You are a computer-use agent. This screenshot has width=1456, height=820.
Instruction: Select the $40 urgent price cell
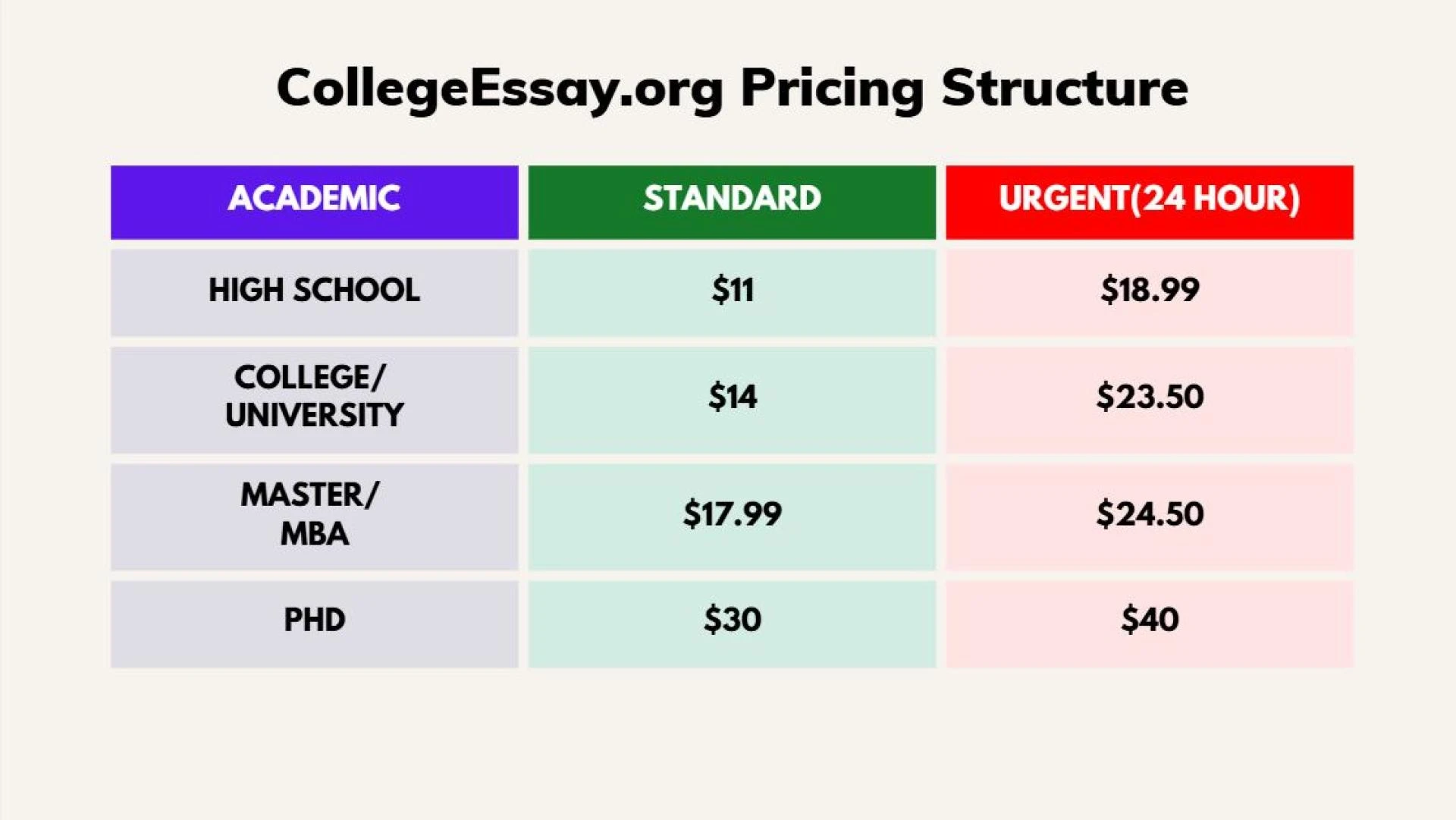(x=1150, y=624)
